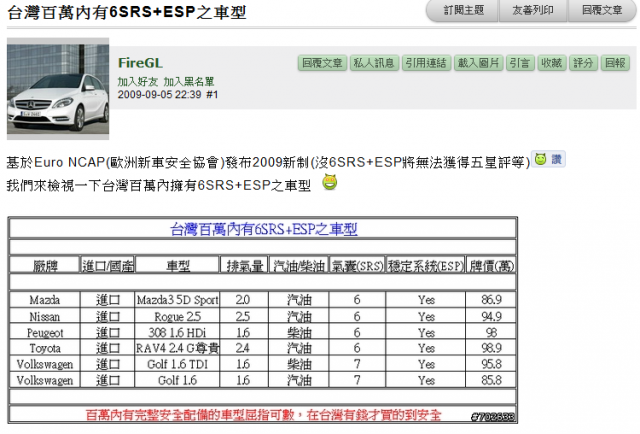Open FireGL's car avatar image

click(x=58, y=89)
